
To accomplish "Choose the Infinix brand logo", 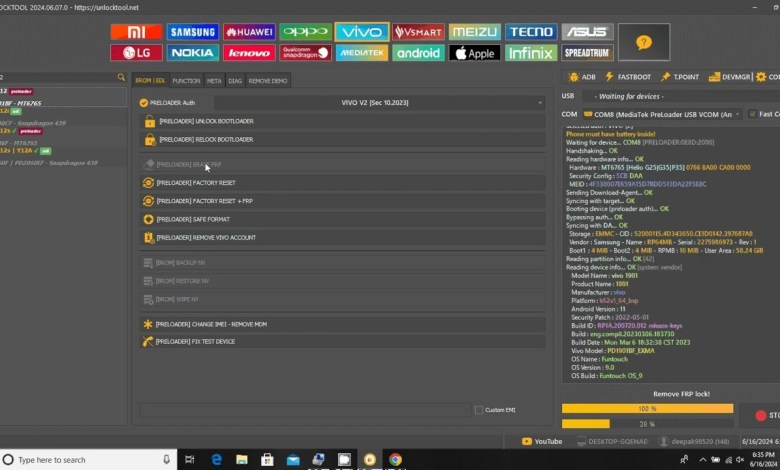I will [531, 53].
